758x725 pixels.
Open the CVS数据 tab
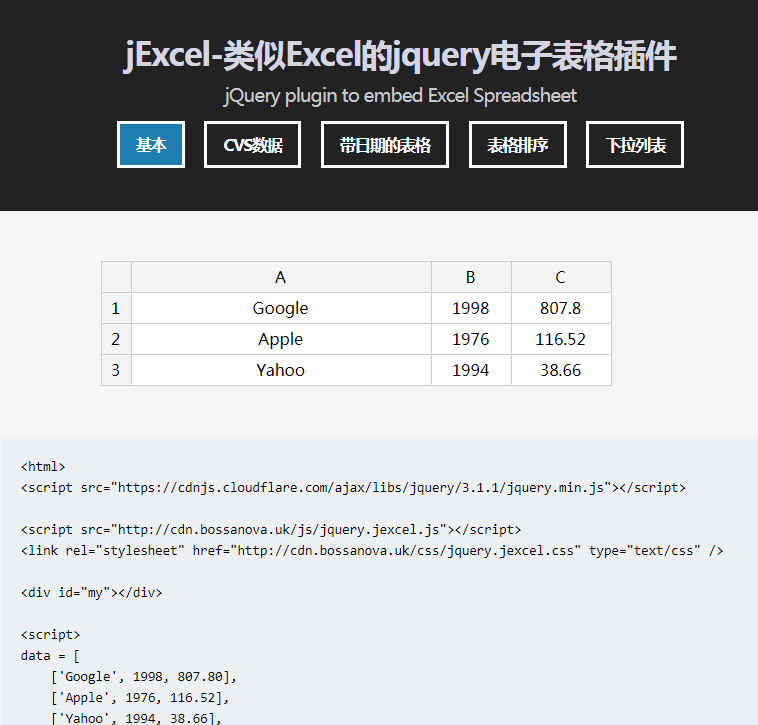(252, 145)
